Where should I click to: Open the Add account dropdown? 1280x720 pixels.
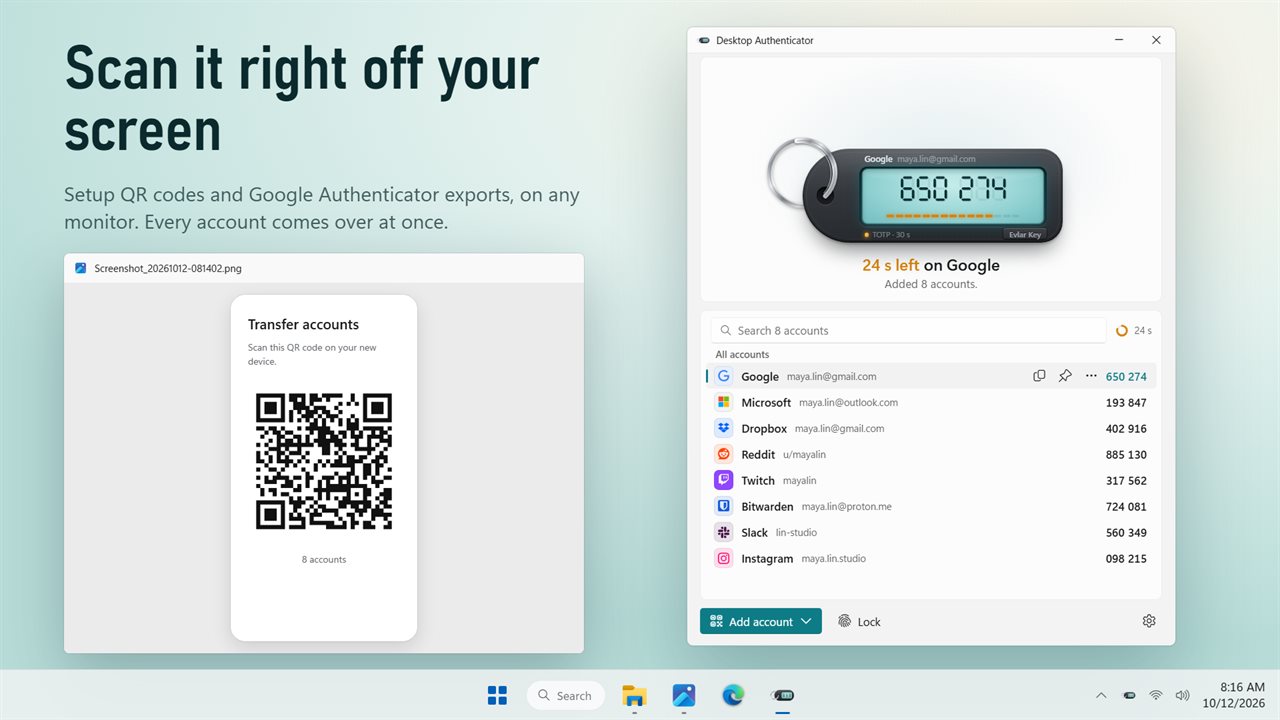click(x=761, y=621)
